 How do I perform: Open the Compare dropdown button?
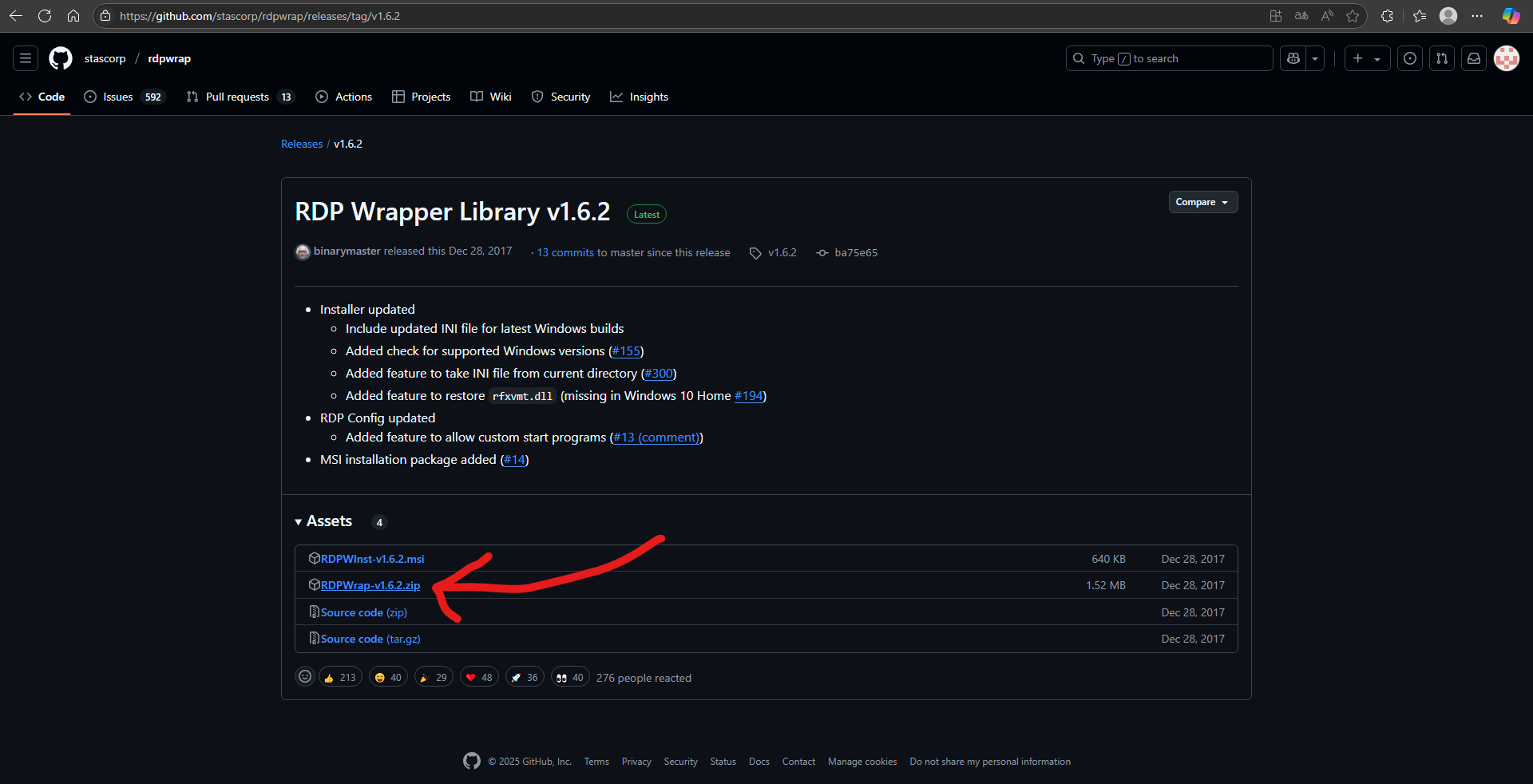[x=1203, y=202]
